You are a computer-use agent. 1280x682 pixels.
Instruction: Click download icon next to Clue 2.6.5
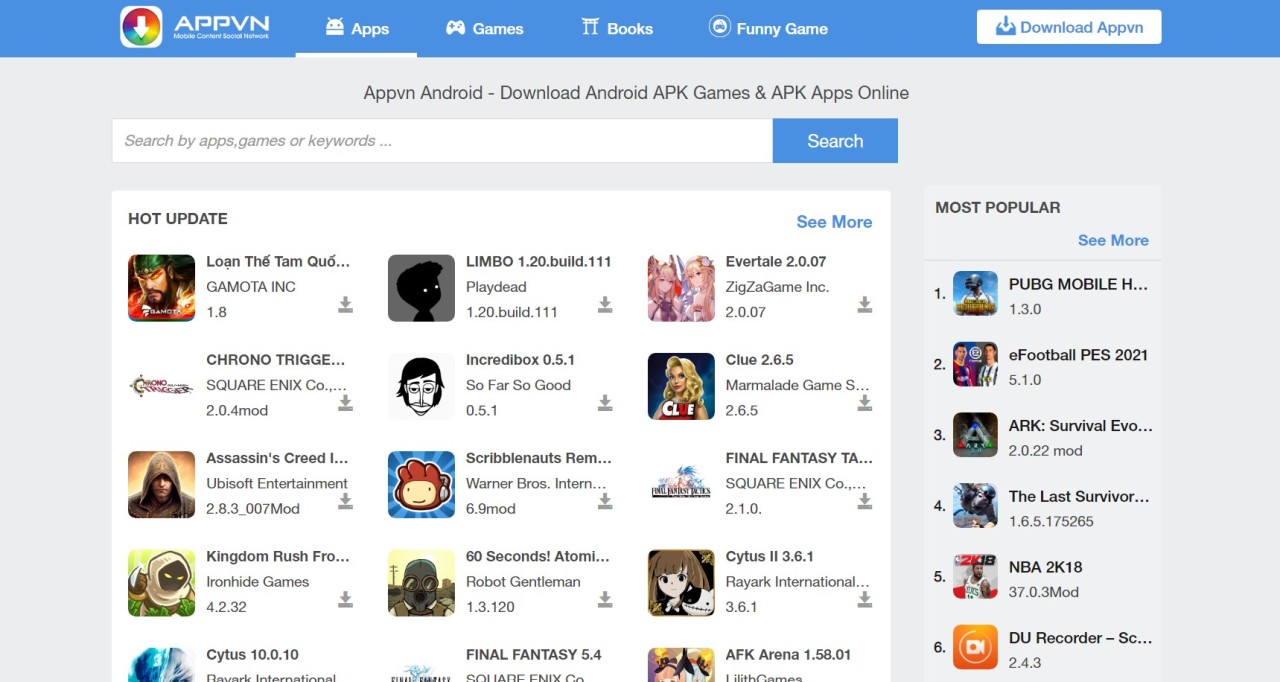click(865, 403)
